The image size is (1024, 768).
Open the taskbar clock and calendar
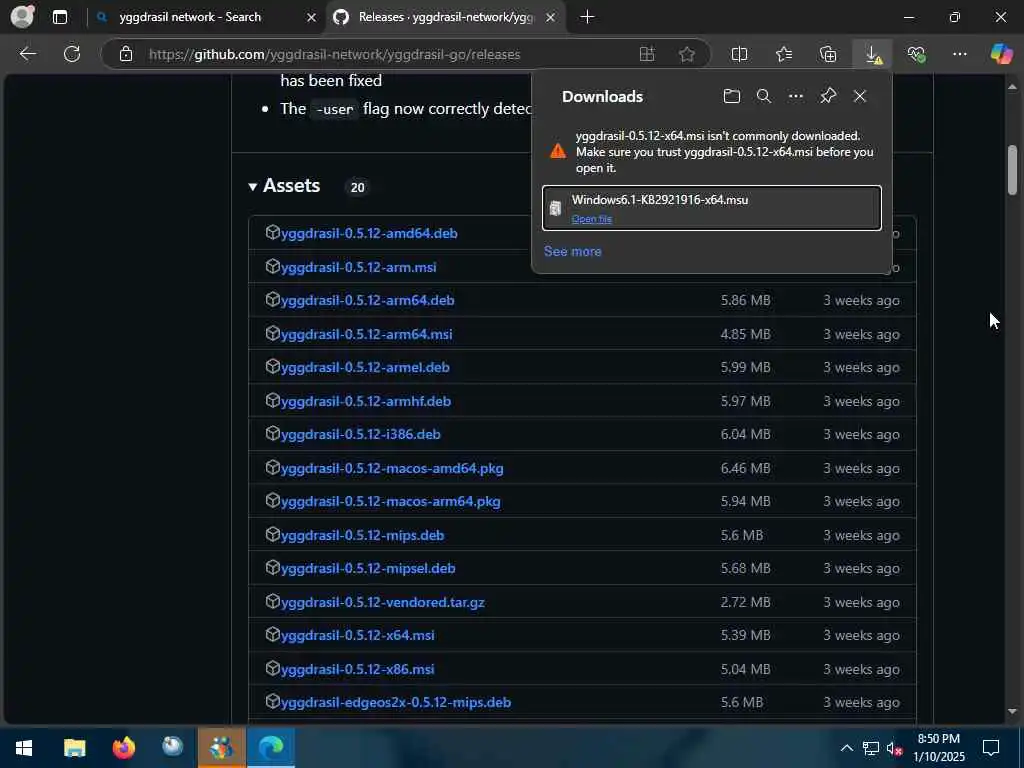pos(938,748)
